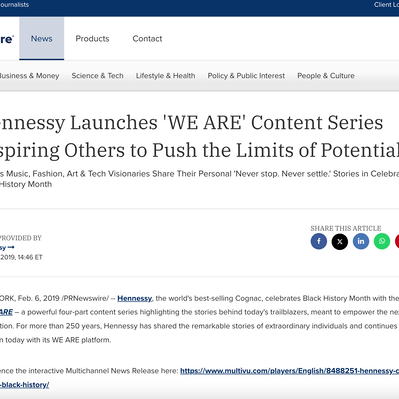Click the PR Newswire logo
Screen dimensions: 399x399
coord(6,39)
